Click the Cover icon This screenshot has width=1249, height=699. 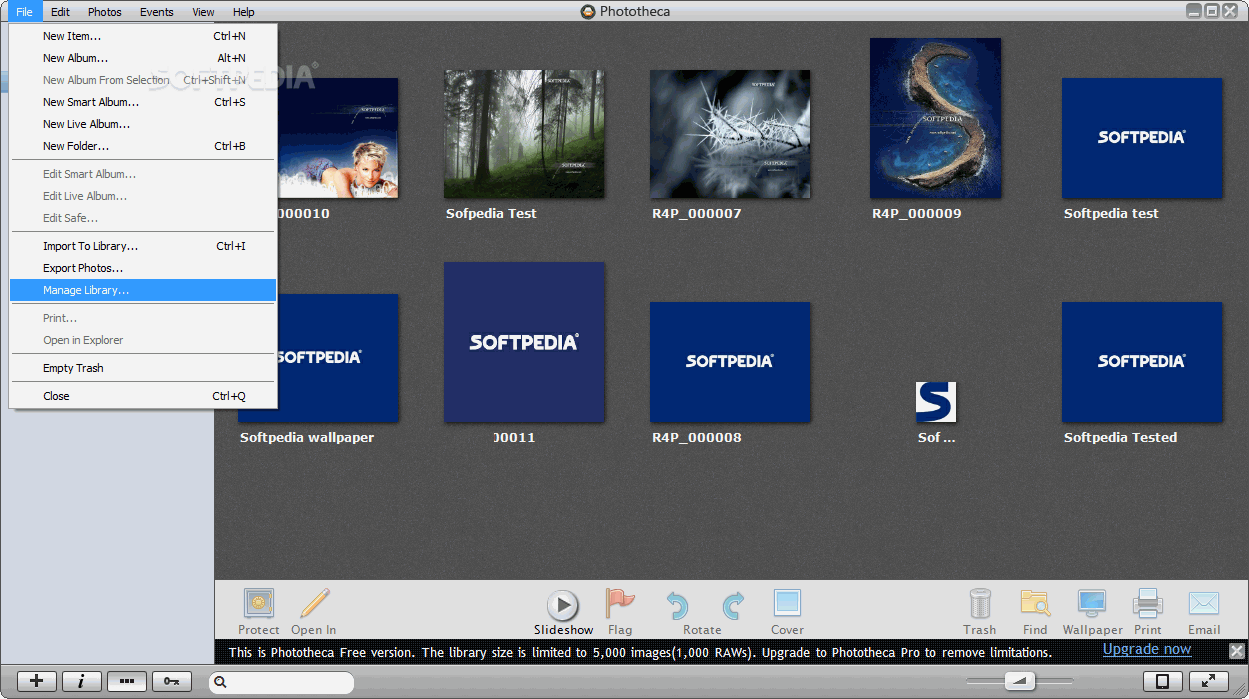(787, 604)
